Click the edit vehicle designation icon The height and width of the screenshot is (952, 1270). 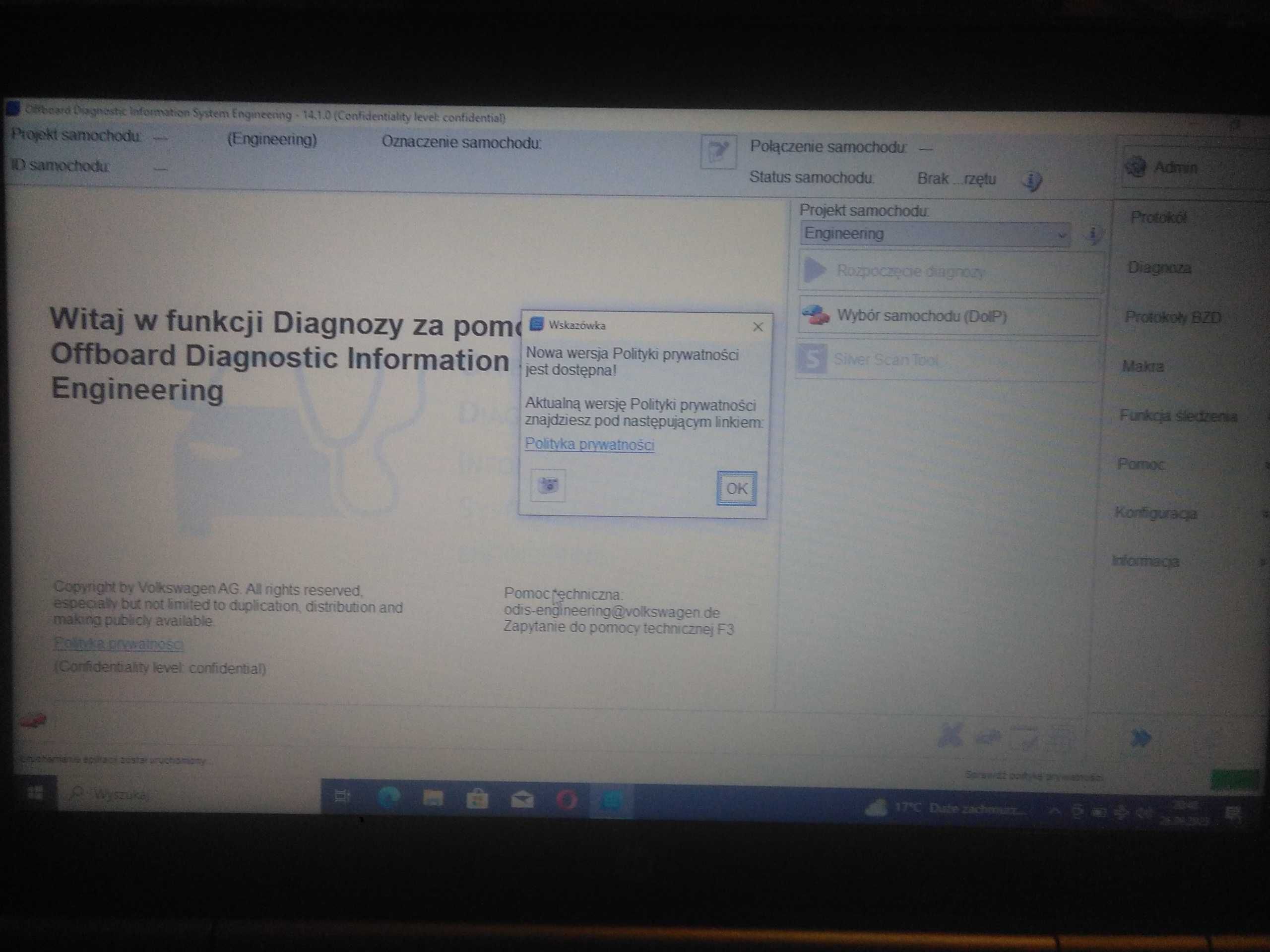tap(718, 153)
